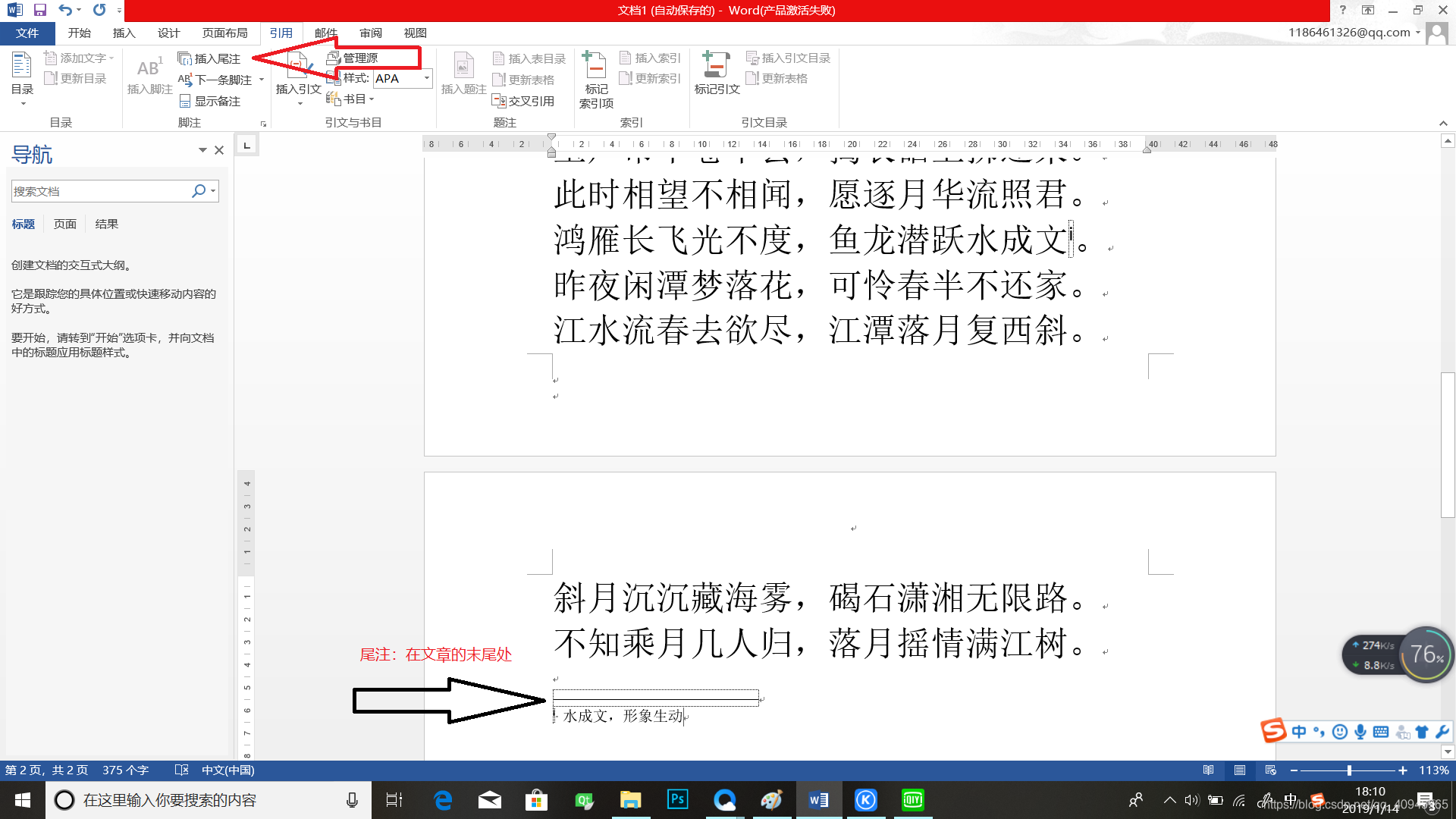
Task: Click 更新目录 update table of contents
Action: click(x=75, y=78)
